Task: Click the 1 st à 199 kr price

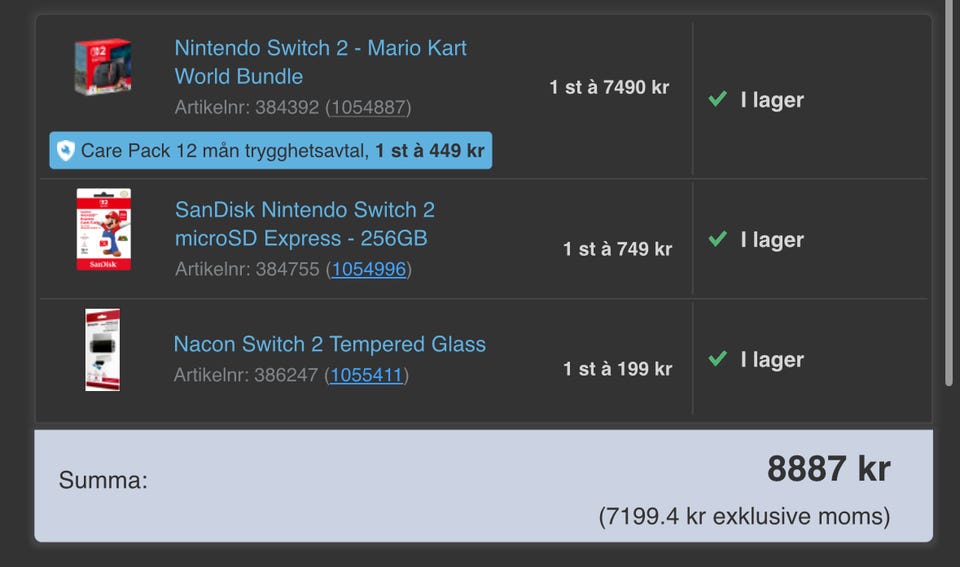Action: [x=617, y=369]
